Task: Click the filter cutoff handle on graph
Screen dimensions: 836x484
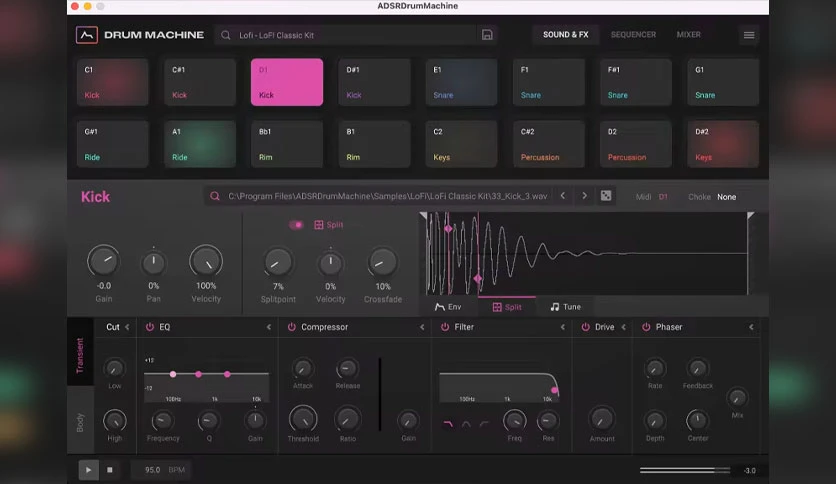Action: point(554,390)
